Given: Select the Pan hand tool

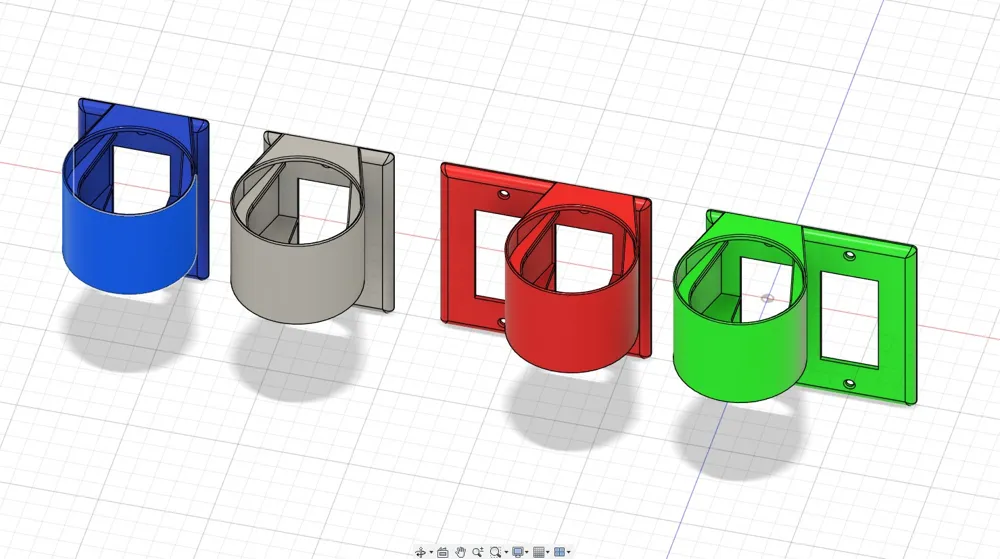Looking at the screenshot, I should click(x=460, y=552).
